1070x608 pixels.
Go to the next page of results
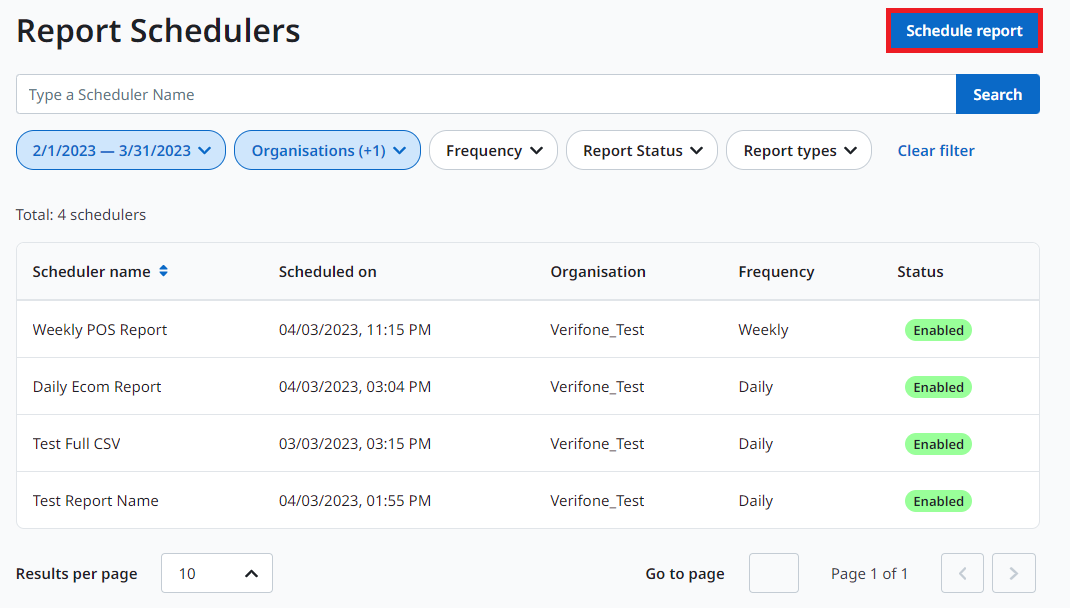pyautogui.click(x=1013, y=573)
